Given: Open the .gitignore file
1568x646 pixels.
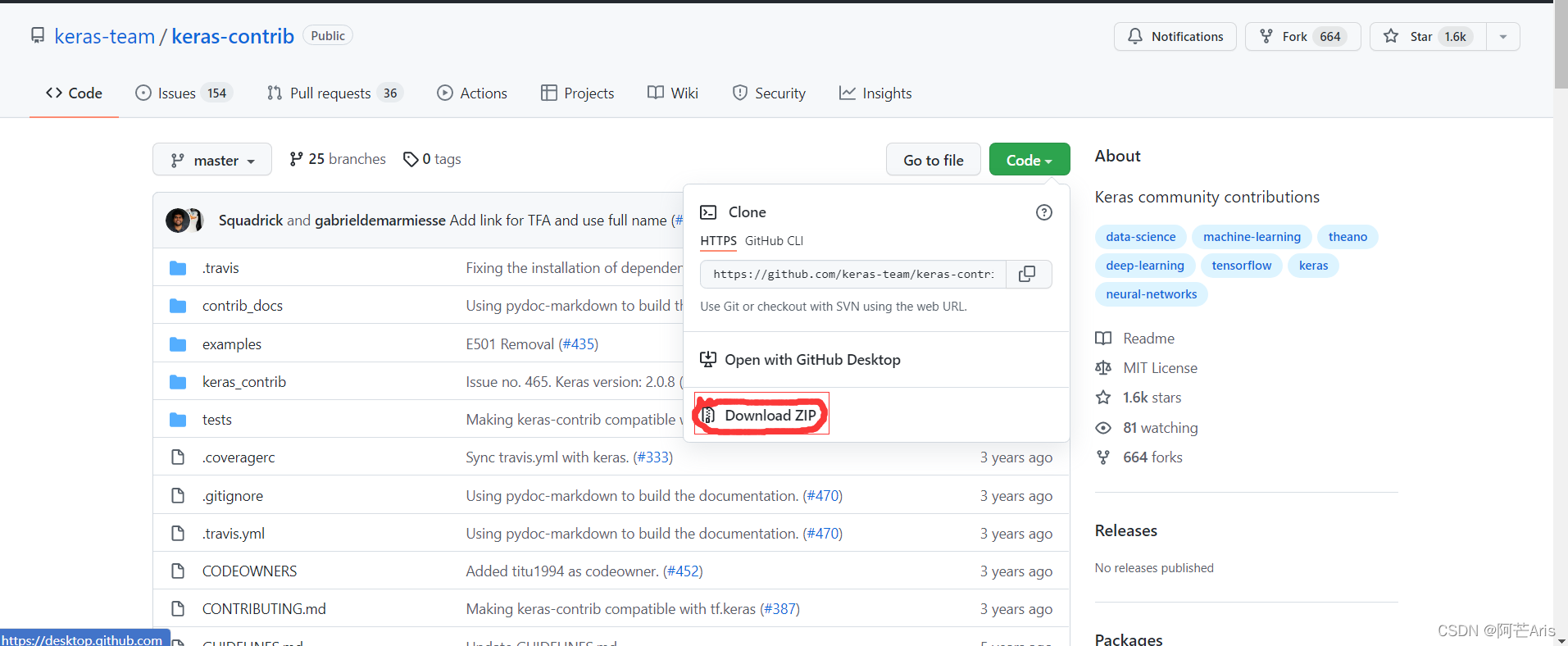Looking at the screenshot, I should click(233, 496).
